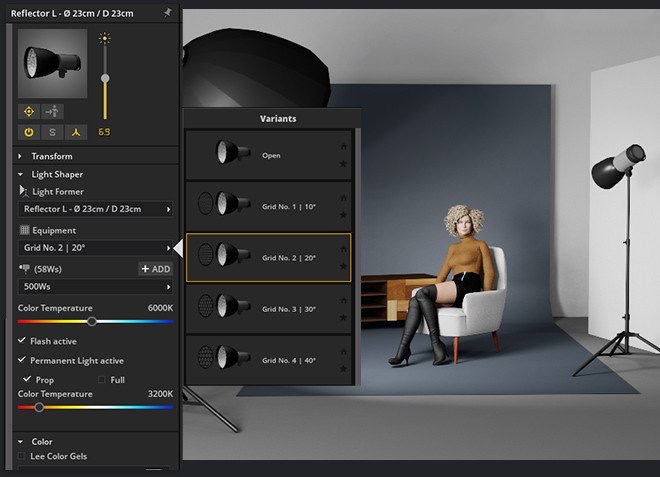Click the target focus icon below the thumbnail

29,112
